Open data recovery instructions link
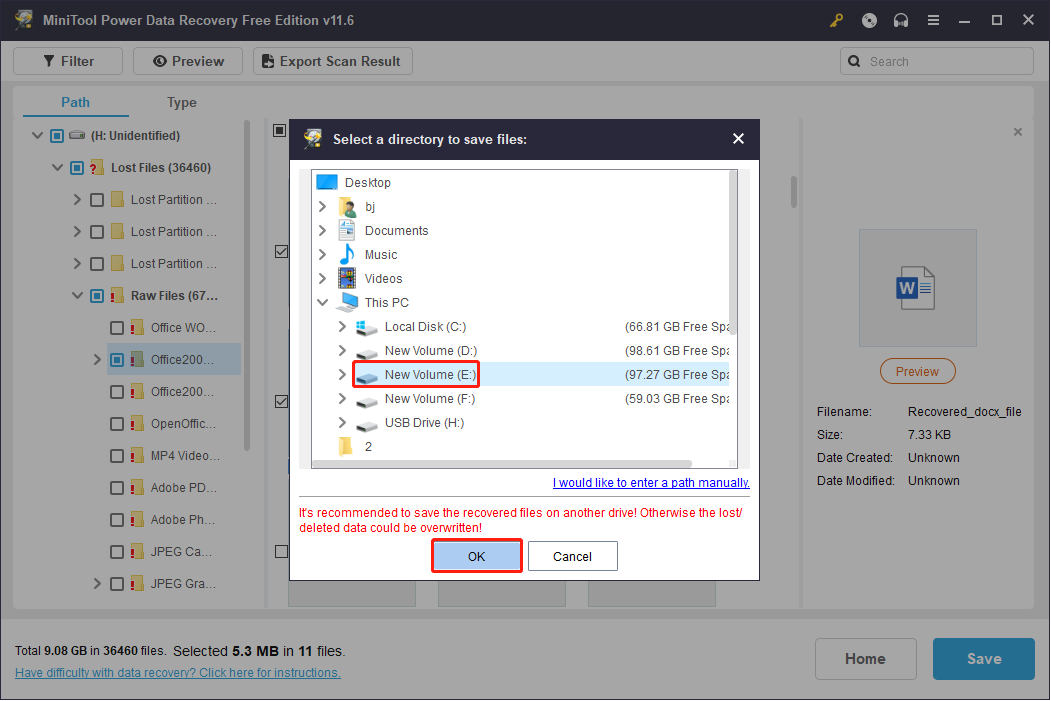The width and height of the screenshot is (1051, 701). [x=178, y=673]
